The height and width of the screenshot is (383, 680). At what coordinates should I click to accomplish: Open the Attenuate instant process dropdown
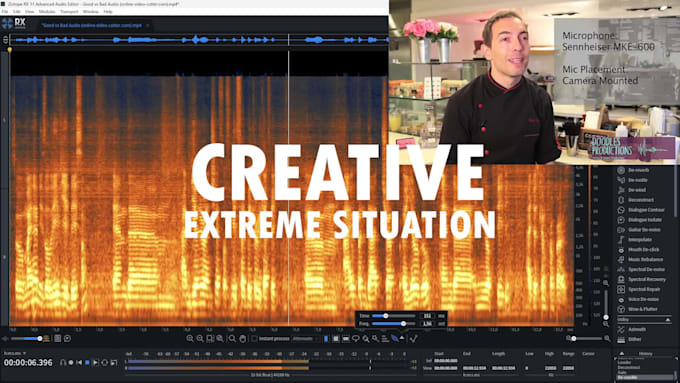pos(304,338)
